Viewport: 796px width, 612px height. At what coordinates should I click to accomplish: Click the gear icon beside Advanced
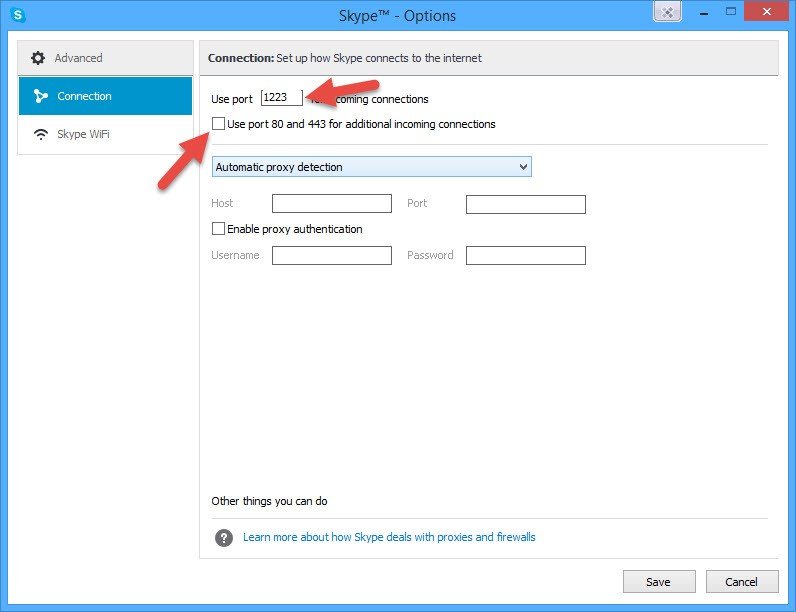pyautogui.click(x=38, y=58)
